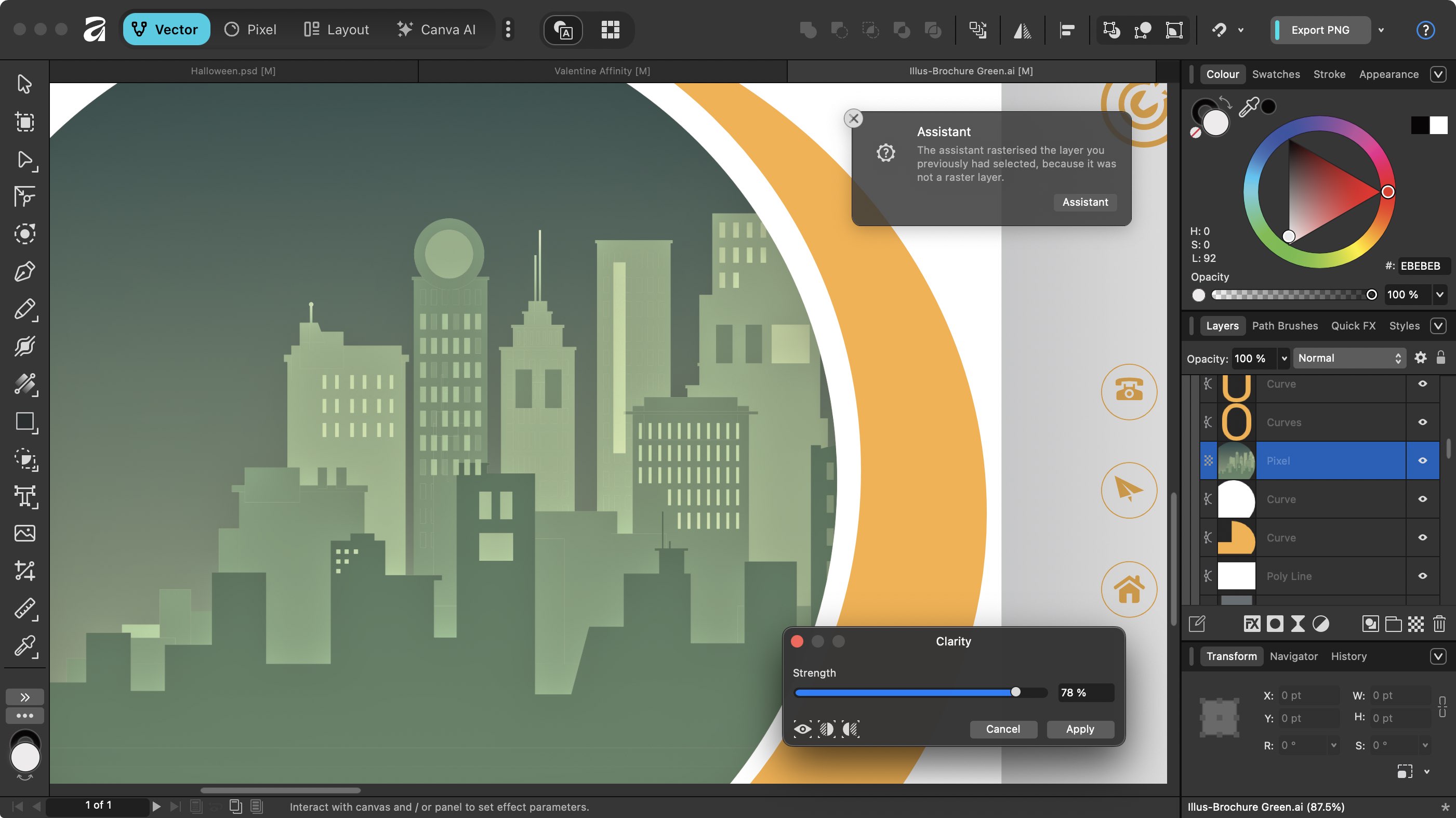Toggle visibility of the Poly Line layer

(x=1422, y=575)
